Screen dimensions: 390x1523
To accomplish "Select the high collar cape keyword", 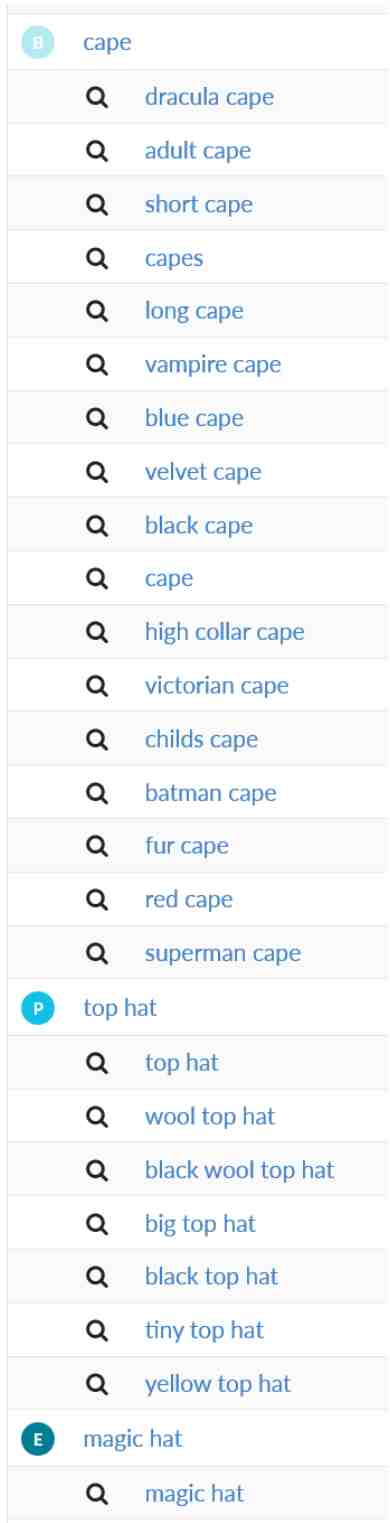I will 225,632.
